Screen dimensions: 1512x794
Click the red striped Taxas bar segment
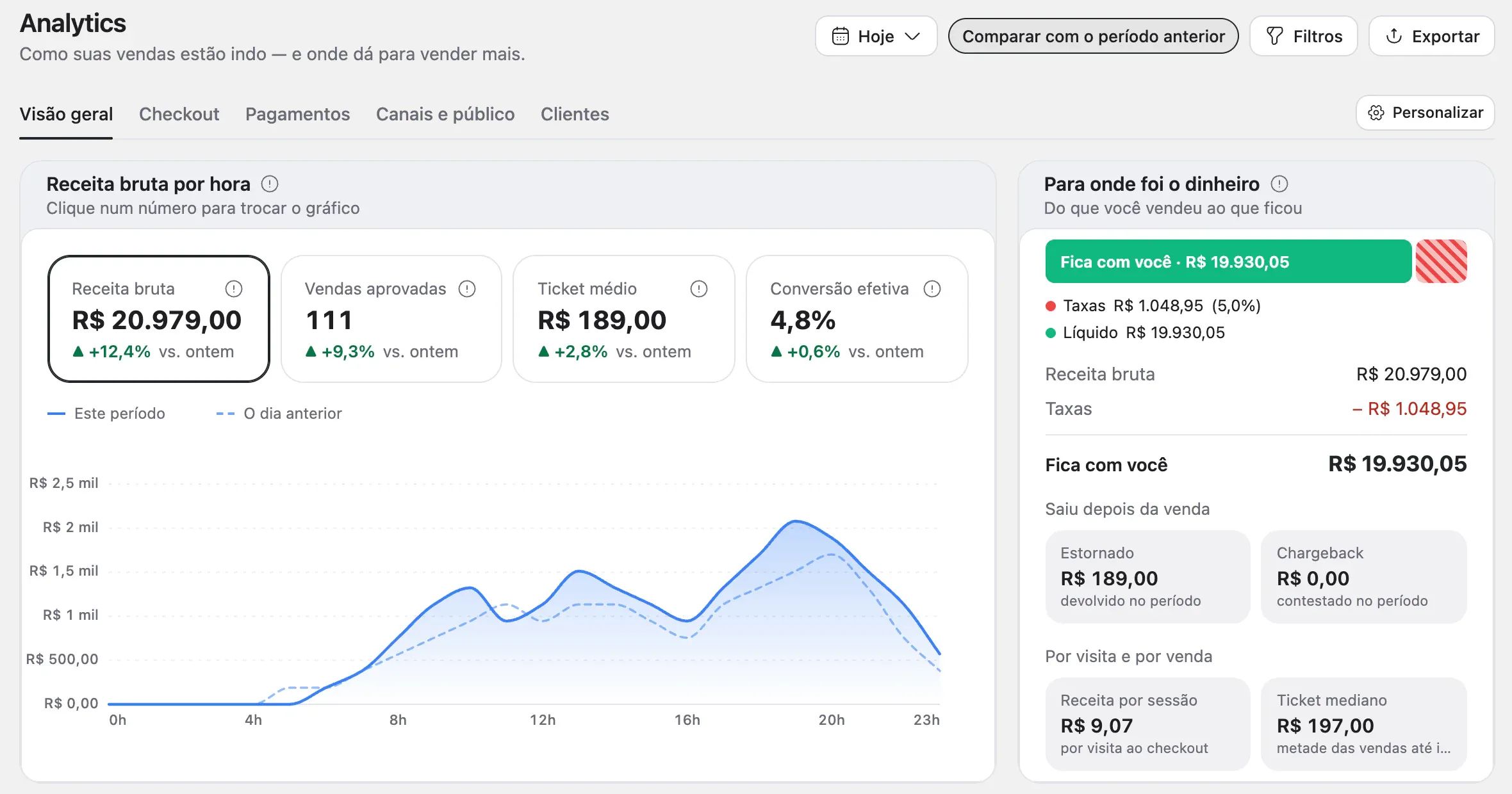tap(1442, 261)
